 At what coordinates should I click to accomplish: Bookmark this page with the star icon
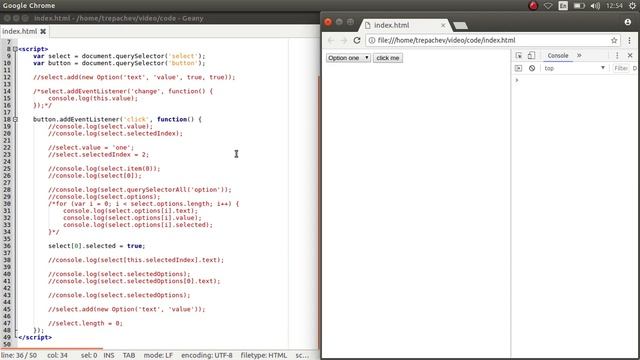coord(614,40)
